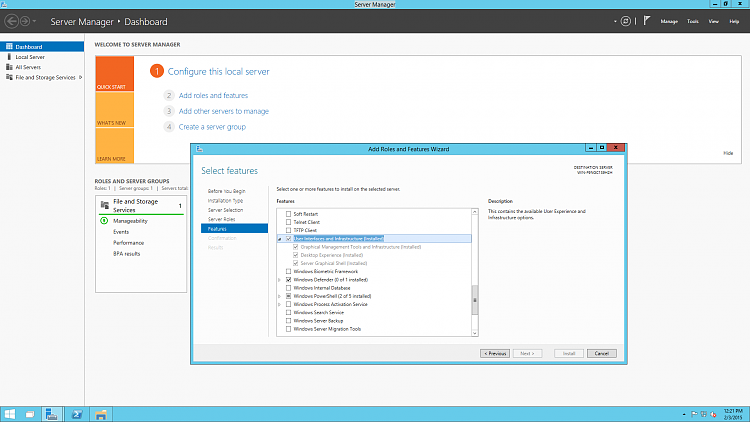This screenshot has width=750, height=422.
Task: Click the green Manageability status icon
Action: click(x=104, y=221)
